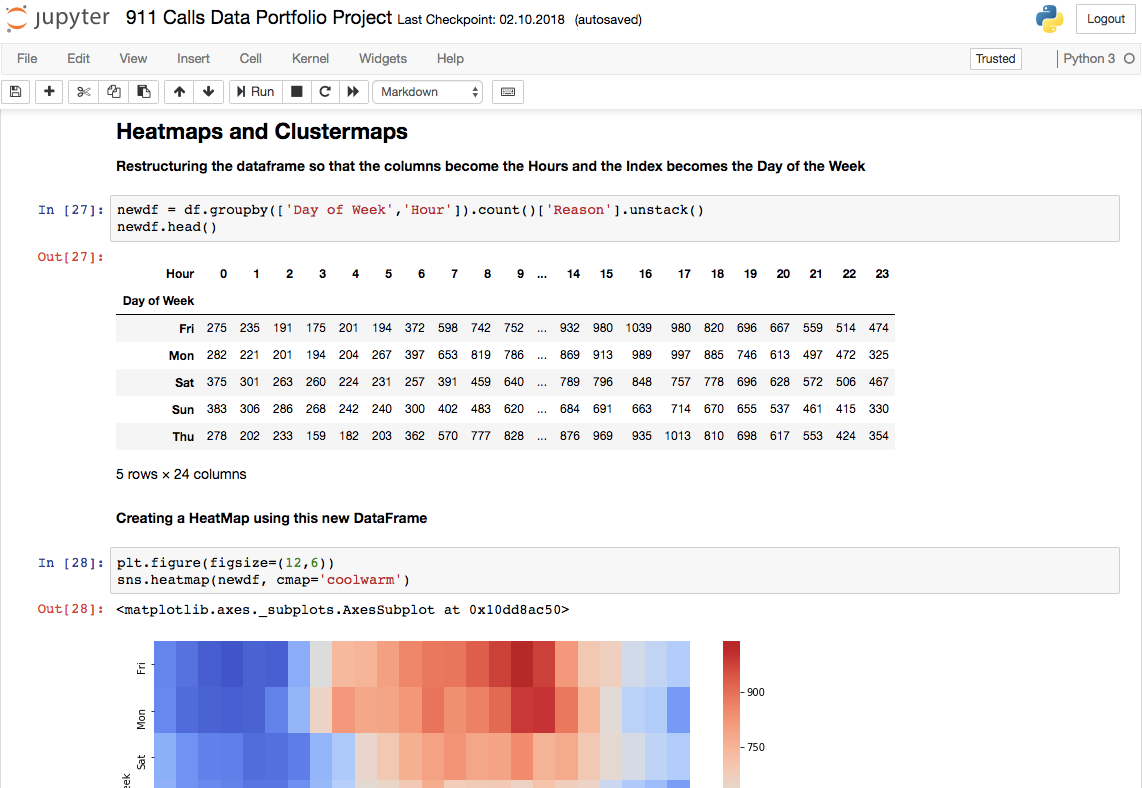The width and height of the screenshot is (1142, 788).
Task: Save the notebook
Action: click(15, 91)
